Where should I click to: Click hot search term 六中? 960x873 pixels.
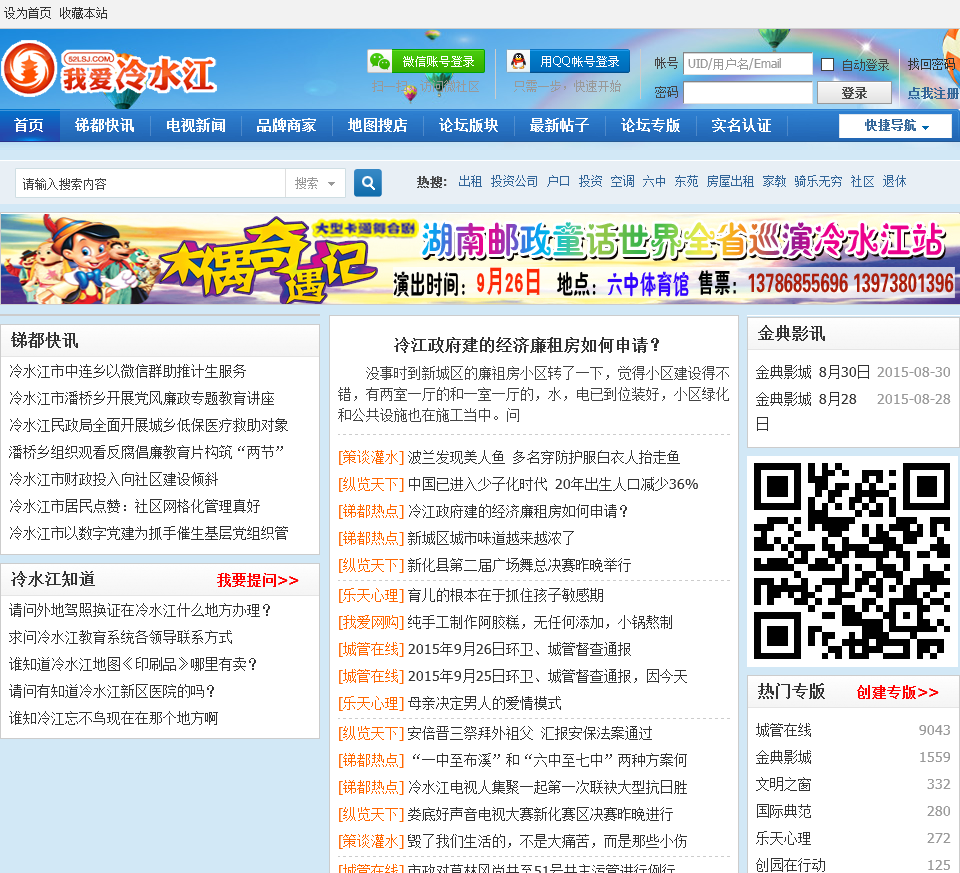coord(654,181)
